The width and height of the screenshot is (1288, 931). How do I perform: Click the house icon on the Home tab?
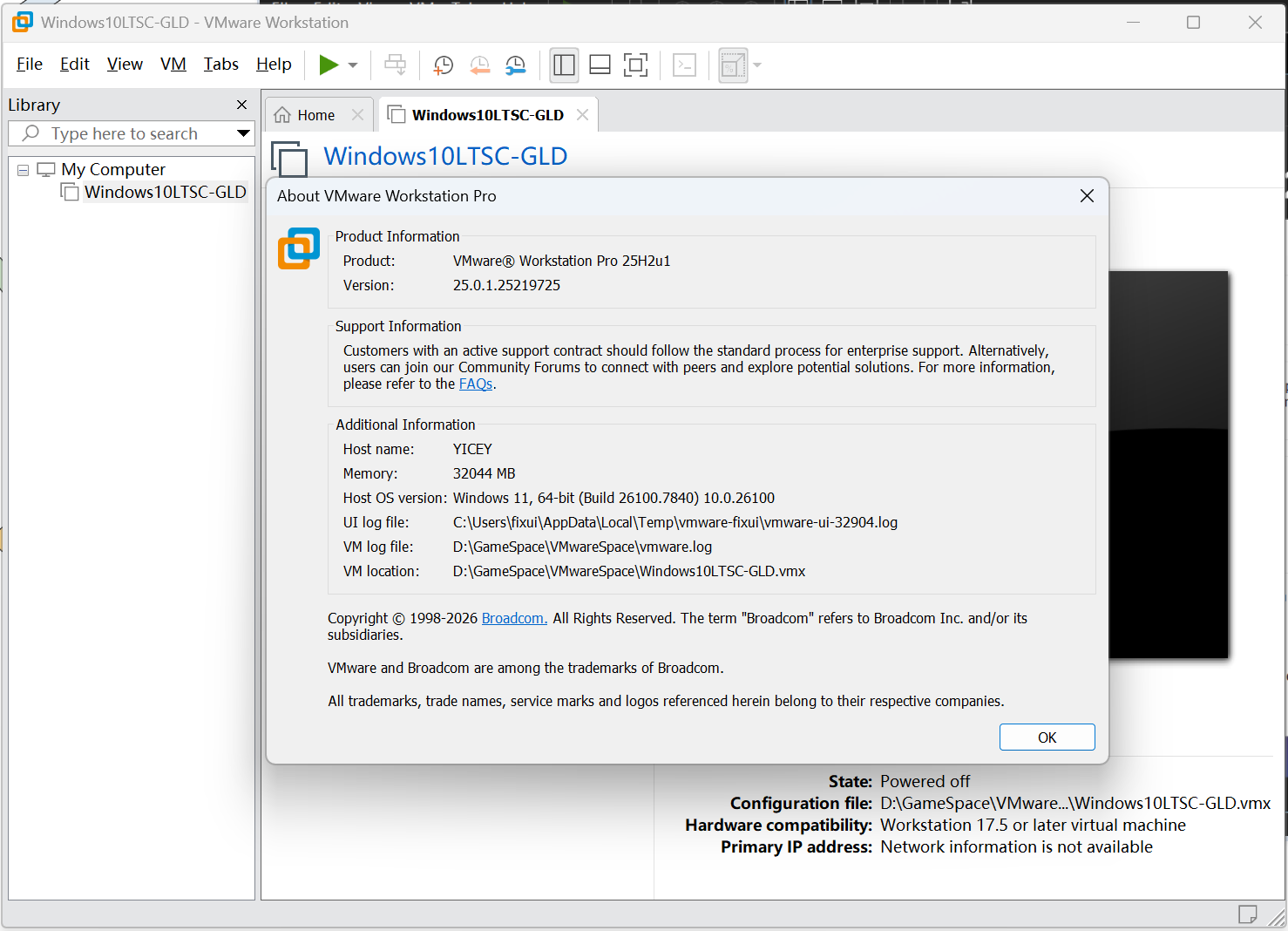click(281, 113)
